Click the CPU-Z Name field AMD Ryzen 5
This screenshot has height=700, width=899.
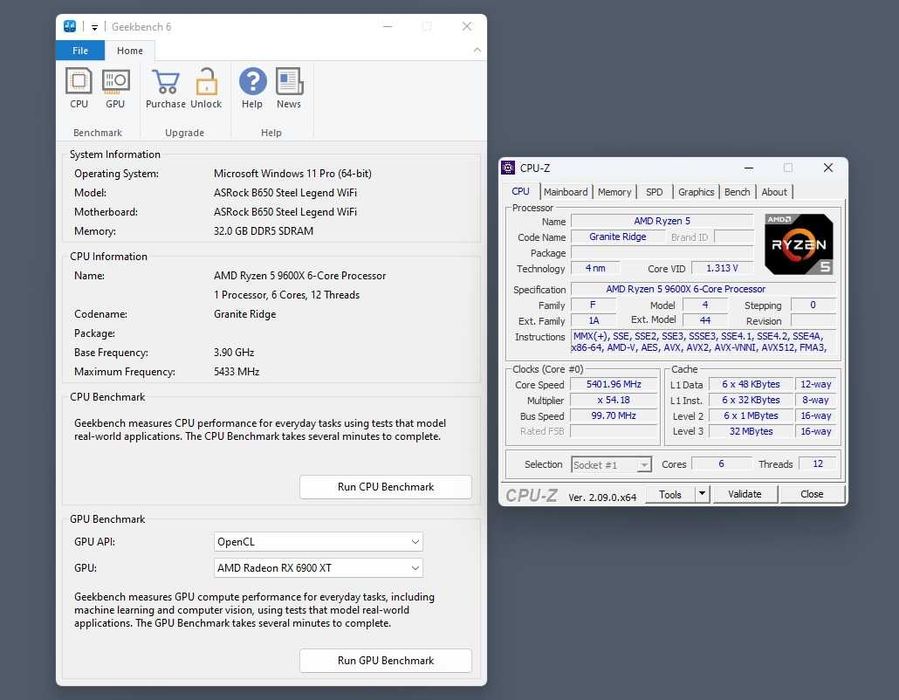point(662,221)
